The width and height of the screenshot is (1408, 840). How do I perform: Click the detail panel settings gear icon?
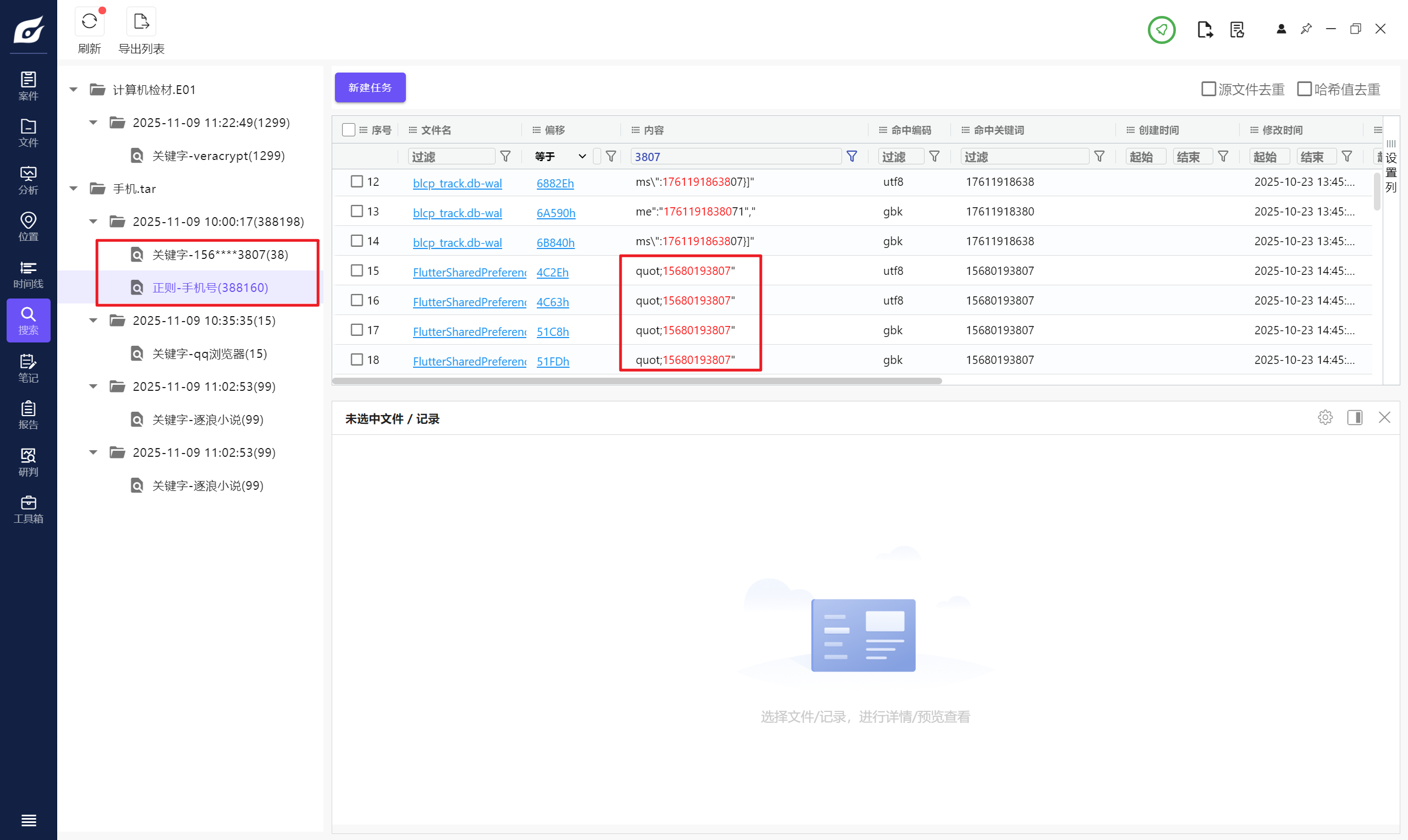coord(1325,418)
